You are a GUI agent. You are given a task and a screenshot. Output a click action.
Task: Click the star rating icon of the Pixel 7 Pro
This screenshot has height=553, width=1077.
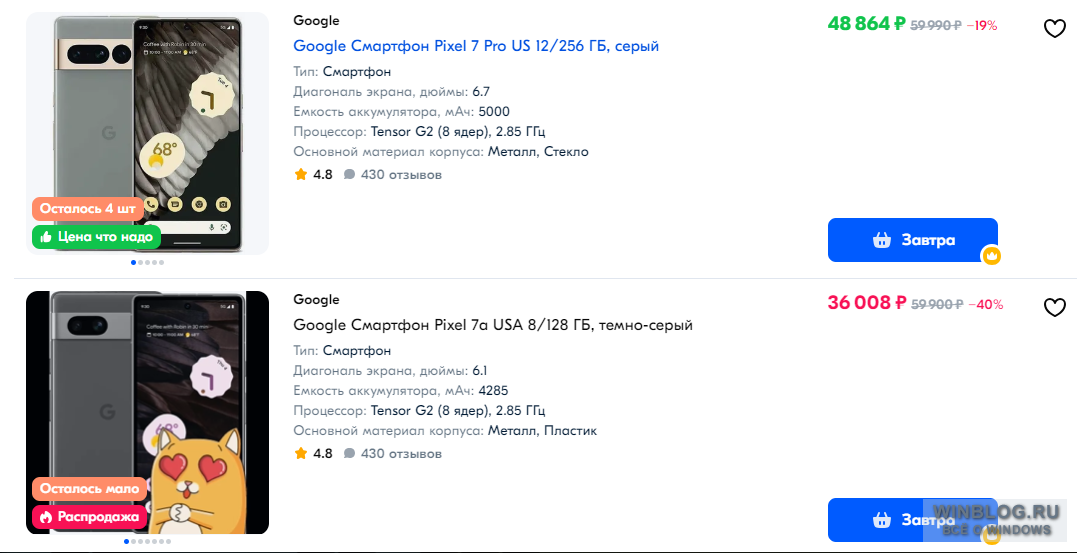coord(300,174)
